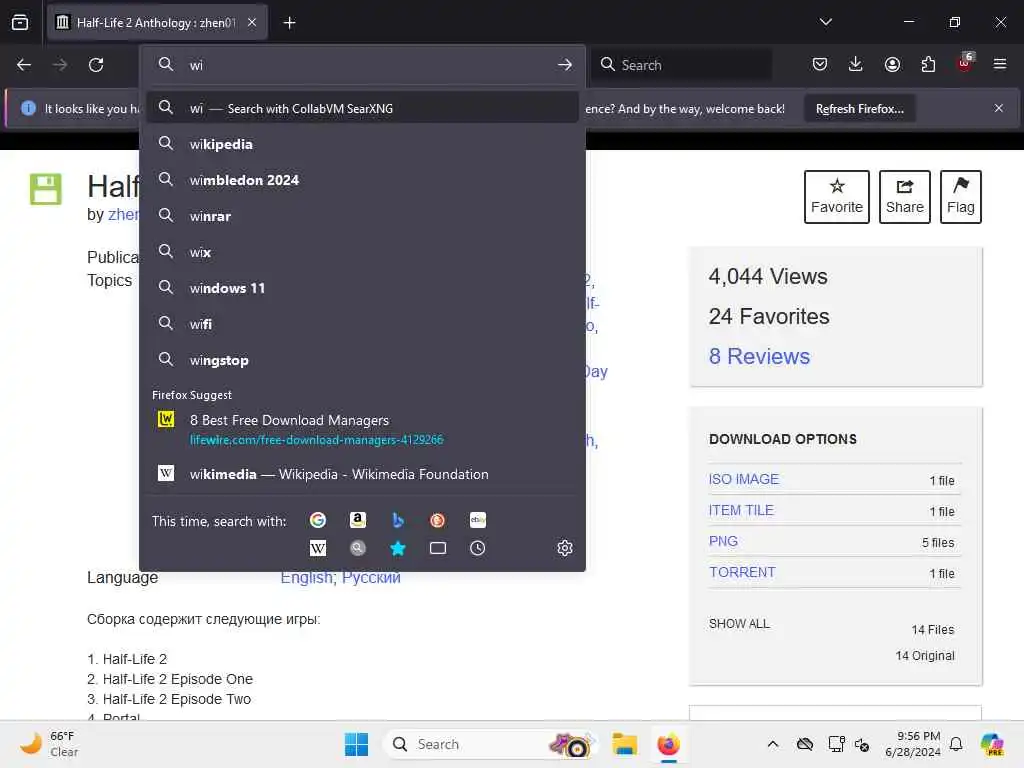Search history via the clock icon

tap(477, 548)
